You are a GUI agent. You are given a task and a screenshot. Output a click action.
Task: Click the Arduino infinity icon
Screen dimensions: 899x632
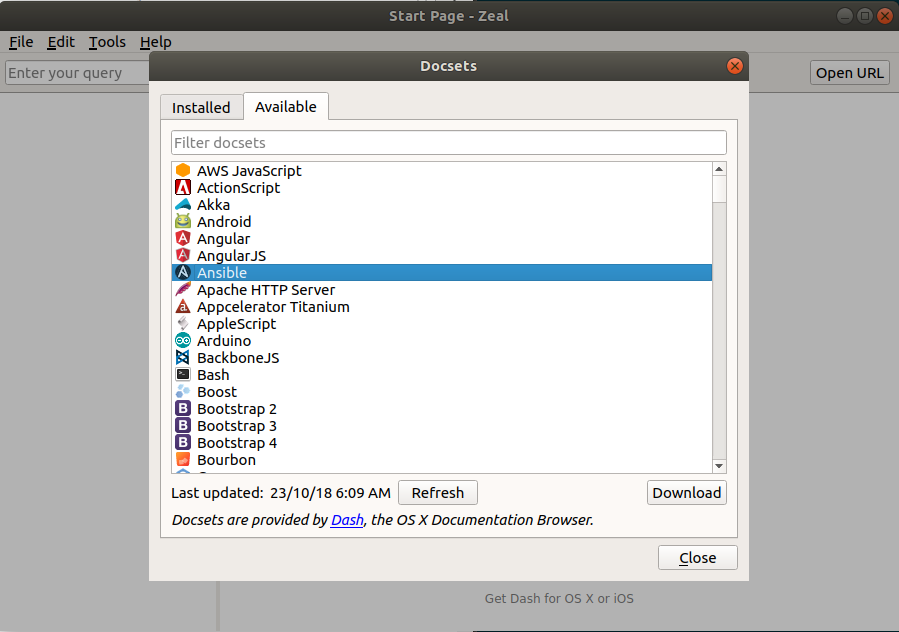[x=183, y=341]
